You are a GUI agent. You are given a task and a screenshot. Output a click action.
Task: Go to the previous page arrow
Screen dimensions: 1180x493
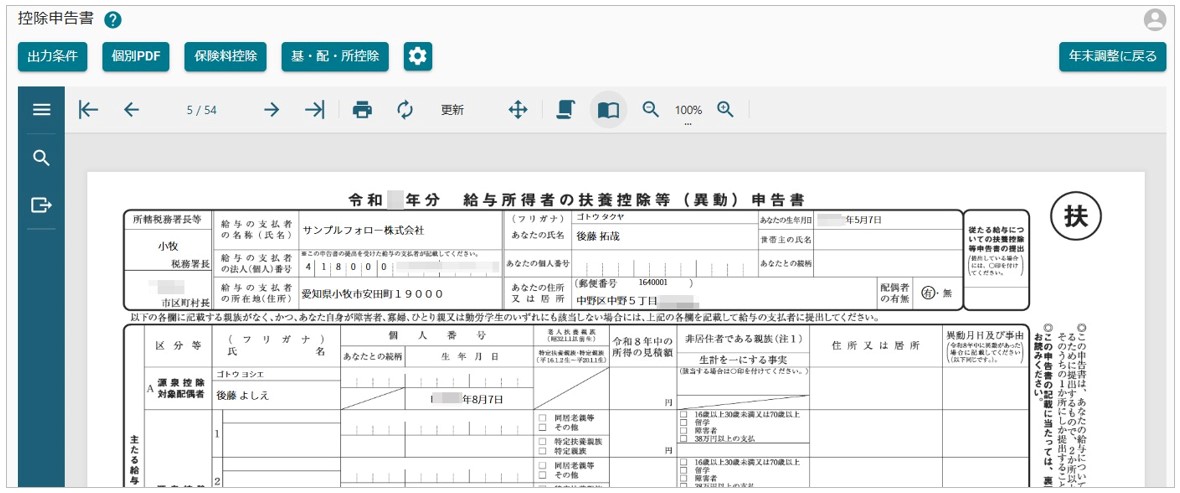pyautogui.click(x=131, y=110)
